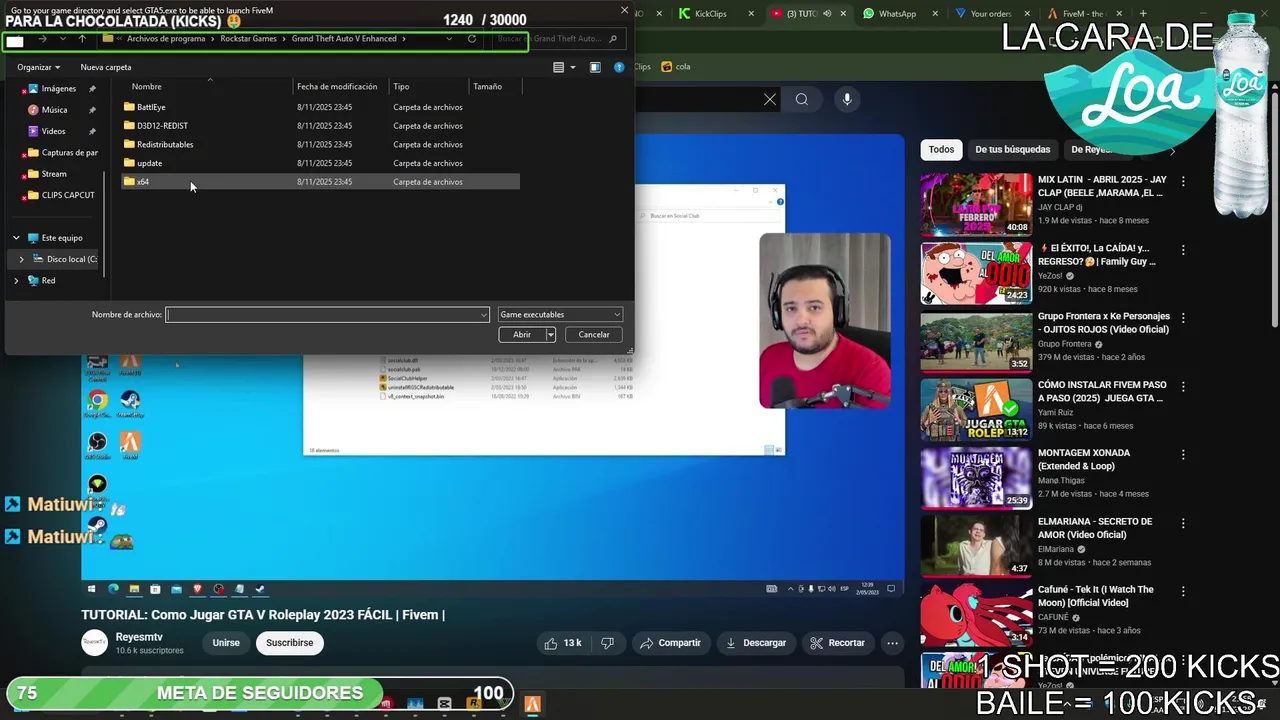Image resolution: width=1280 pixels, height=720 pixels.
Task: Refresh the Grand Theft Auto V Enhanced folder
Action: click(x=472, y=39)
